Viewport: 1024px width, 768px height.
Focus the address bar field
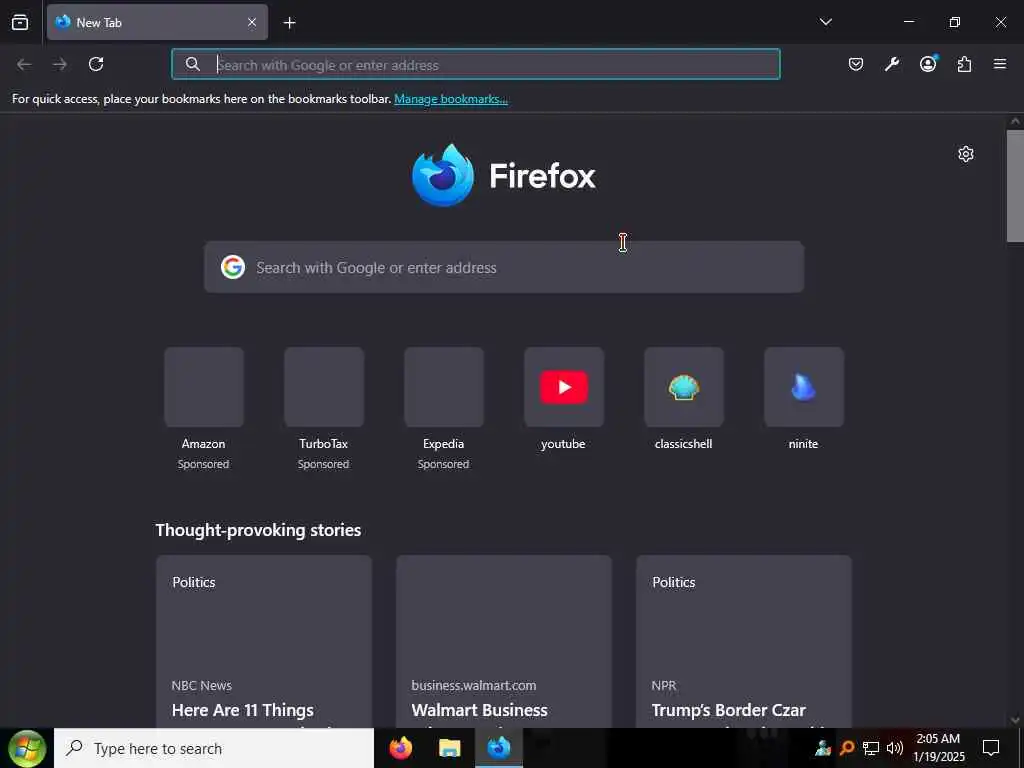pos(475,64)
